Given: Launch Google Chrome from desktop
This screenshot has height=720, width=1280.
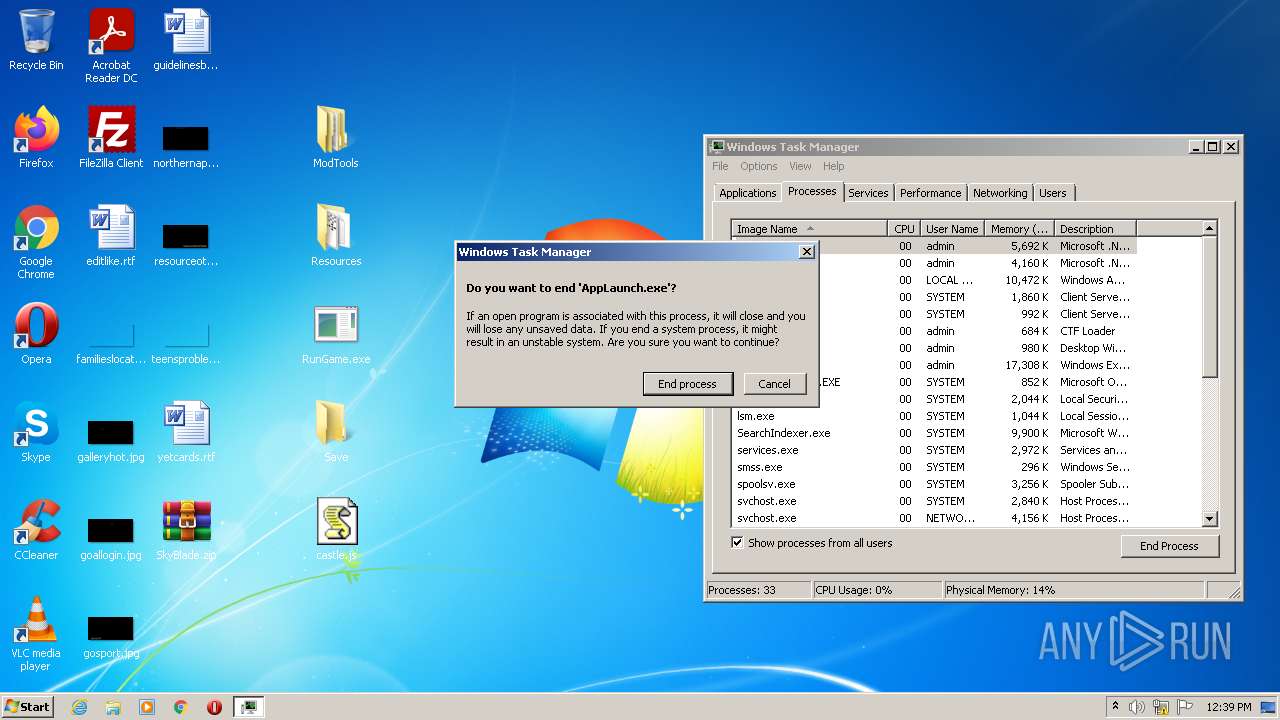Looking at the screenshot, I should (x=36, y=242).
